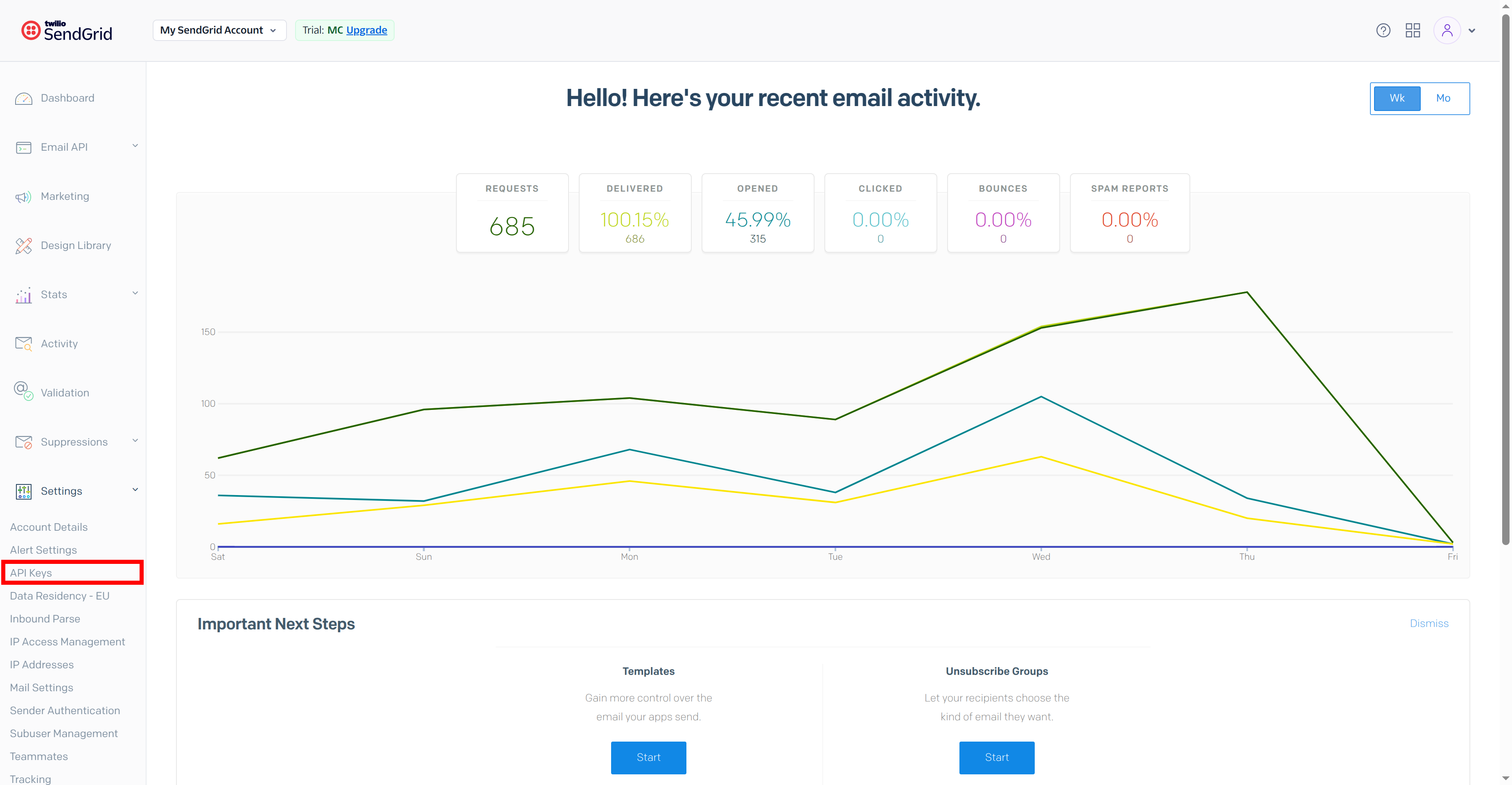The width and height of the screenshot is (1512, 785).
Task: Expand the Email API menu chevron
Action: point(135,146)
